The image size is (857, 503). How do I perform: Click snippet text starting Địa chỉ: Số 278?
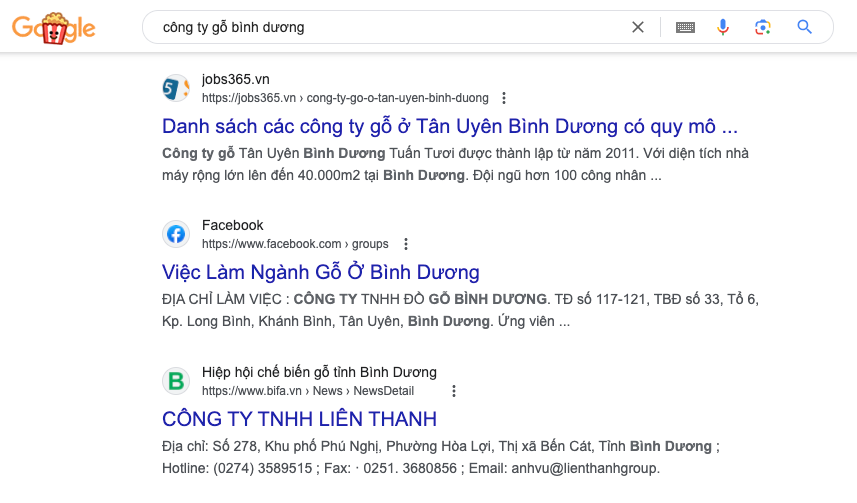[x=441, y=457]
